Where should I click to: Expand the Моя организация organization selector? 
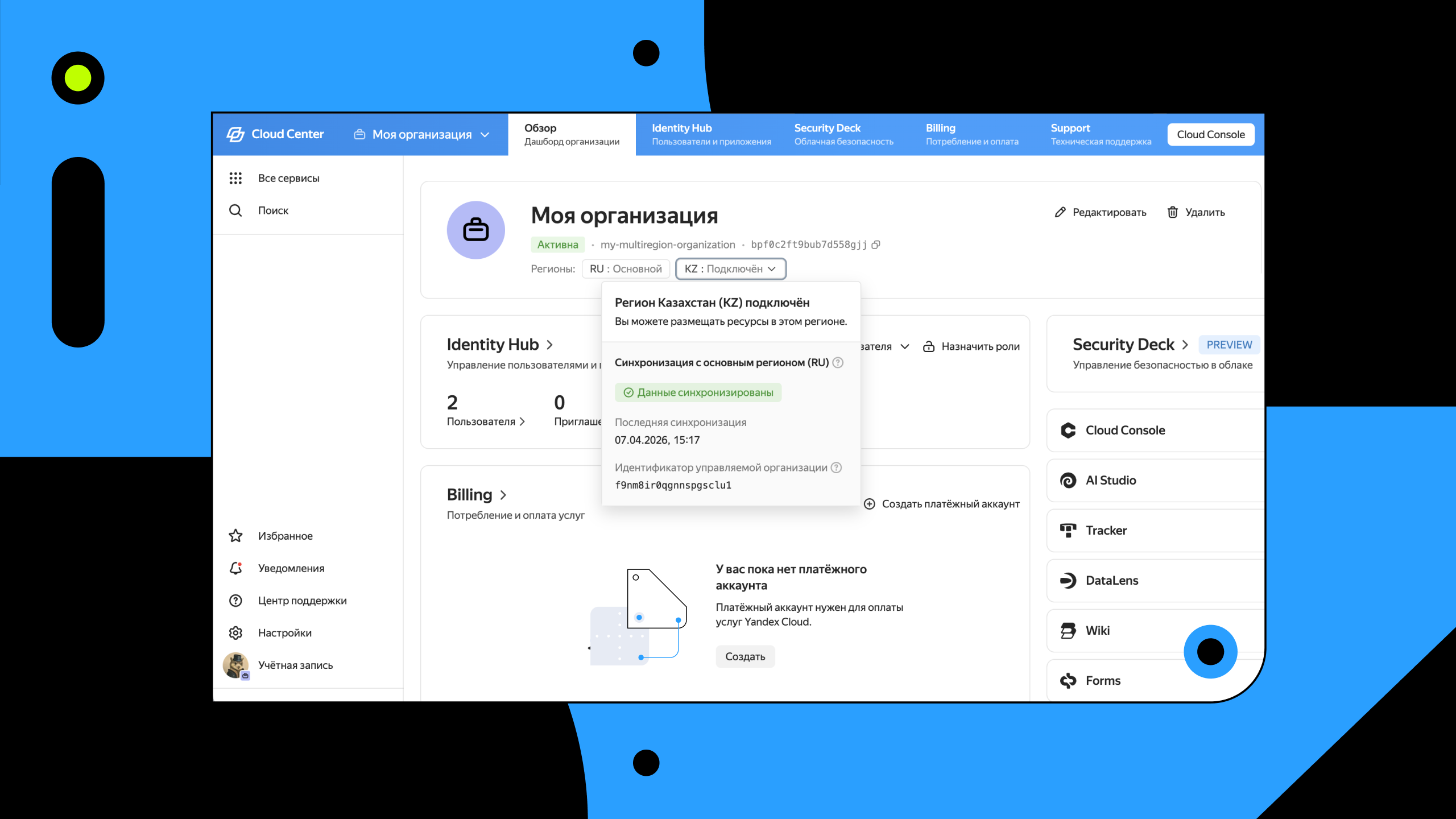421,135
